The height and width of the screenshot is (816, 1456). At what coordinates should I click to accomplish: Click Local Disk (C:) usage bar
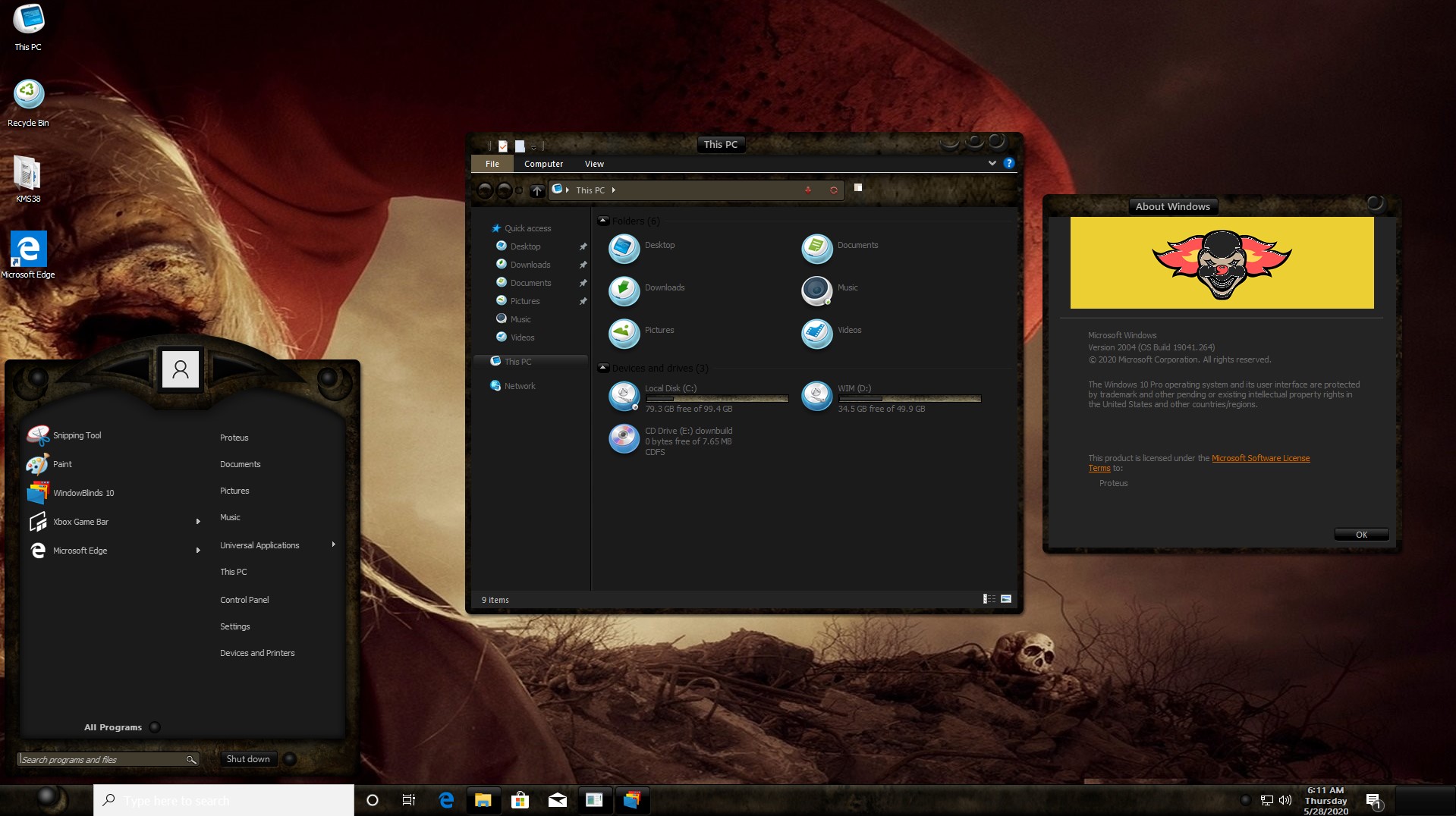coord(717,399)
